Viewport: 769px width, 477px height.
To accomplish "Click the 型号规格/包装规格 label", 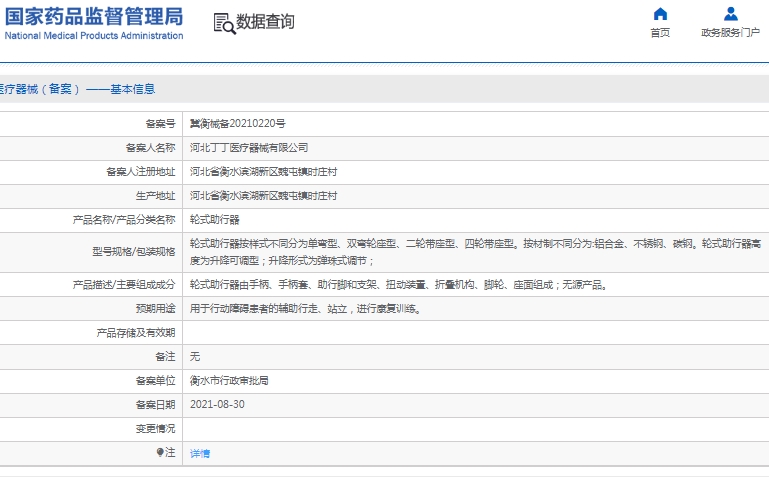I will [134, 252].
